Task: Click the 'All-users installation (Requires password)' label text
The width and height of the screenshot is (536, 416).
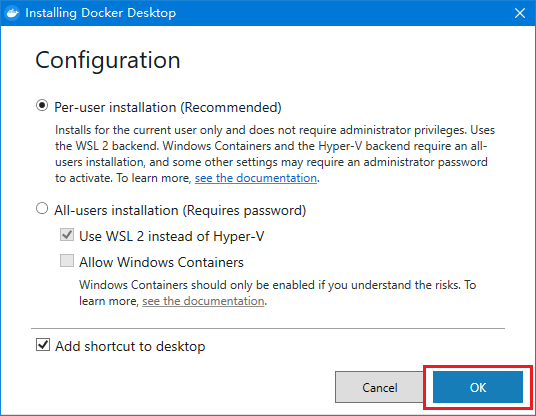Action: tap(180, 210)
